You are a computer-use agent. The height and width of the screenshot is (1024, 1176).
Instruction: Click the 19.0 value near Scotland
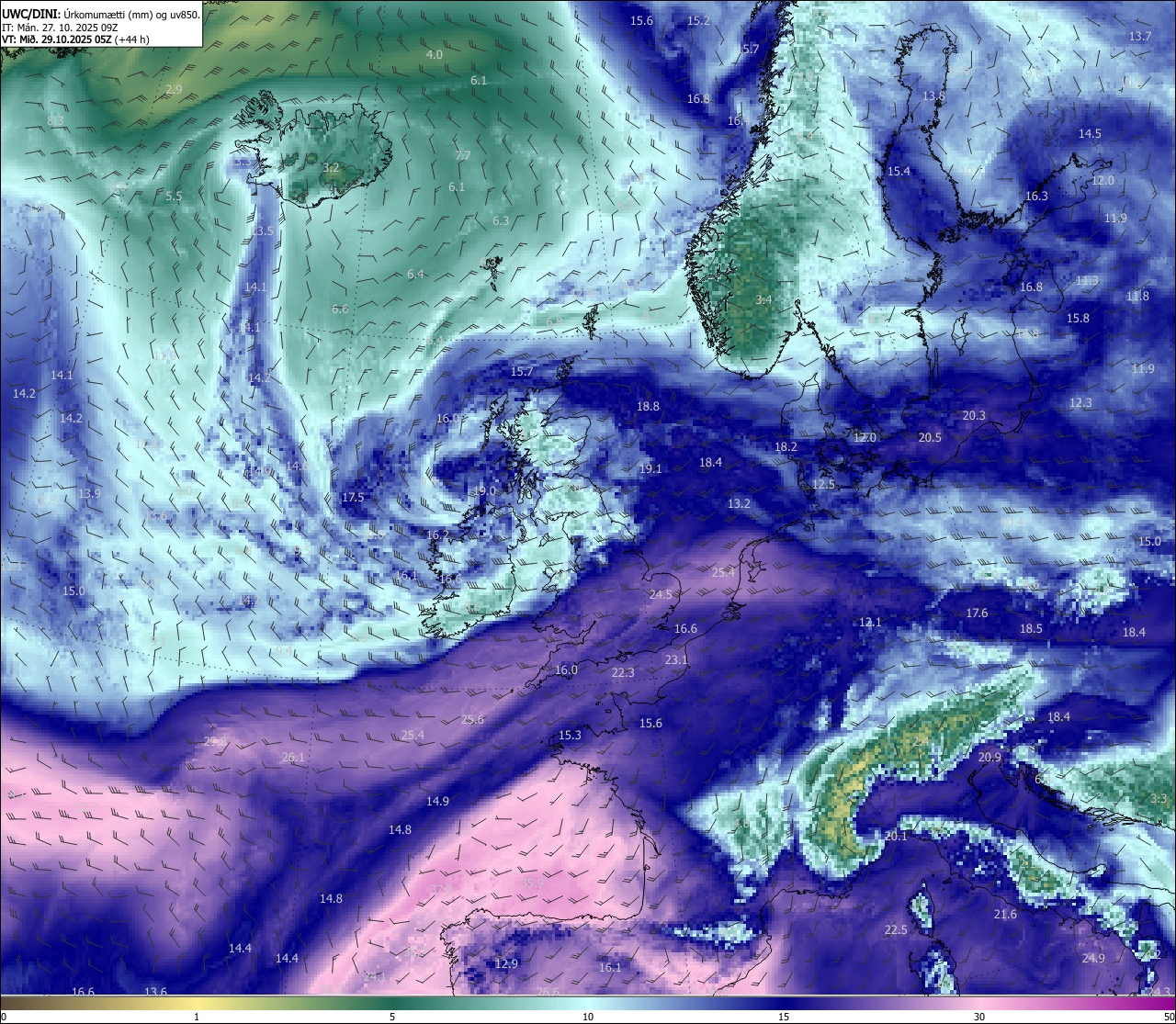(484, 490)
